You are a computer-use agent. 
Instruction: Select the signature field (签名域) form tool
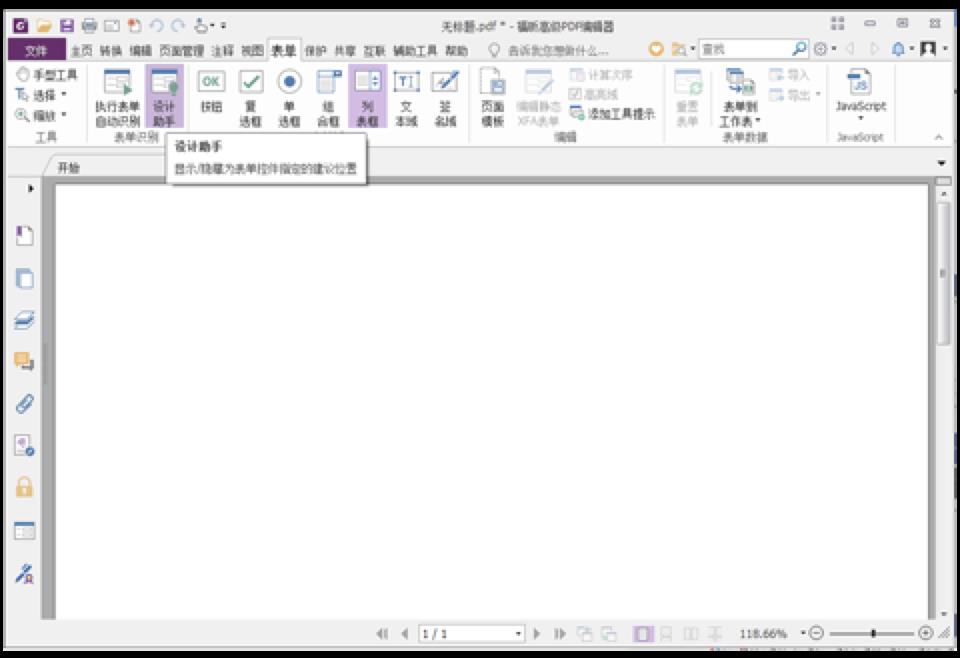click(445, 98)
